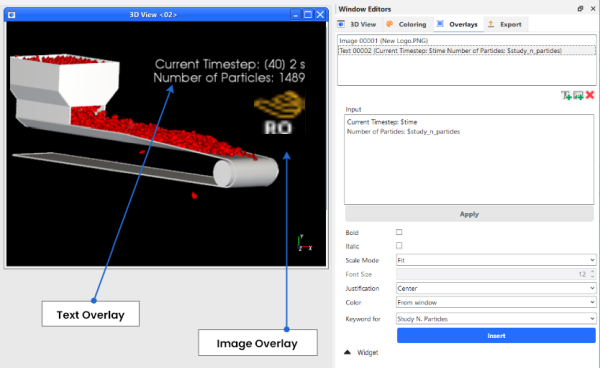Maximize the 3D View <02> window
This screenshot has height=368, width=600.
click(x=308, y=15)
